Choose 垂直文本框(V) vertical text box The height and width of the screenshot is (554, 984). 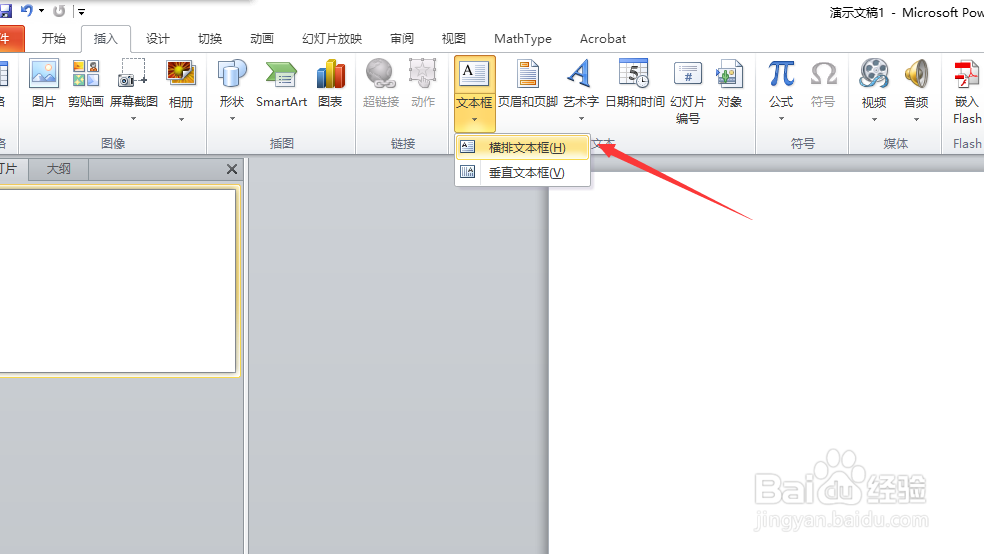pyautogui.click(x=523, y=173)
